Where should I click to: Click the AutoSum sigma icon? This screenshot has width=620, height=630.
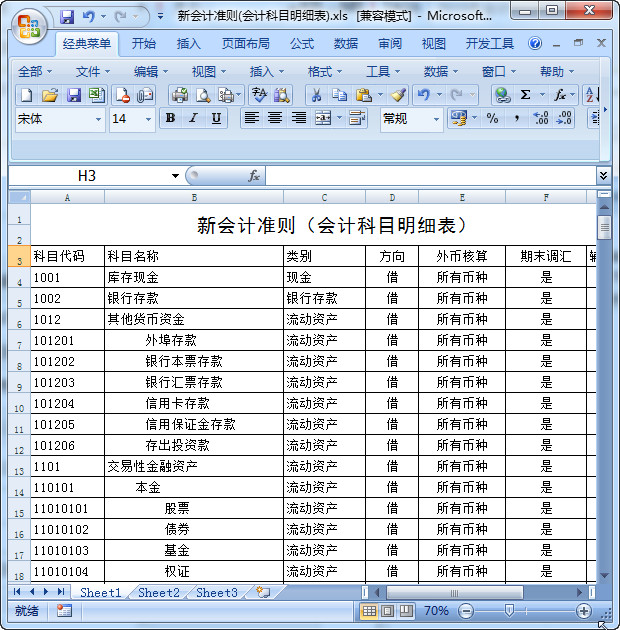(525, 95)
